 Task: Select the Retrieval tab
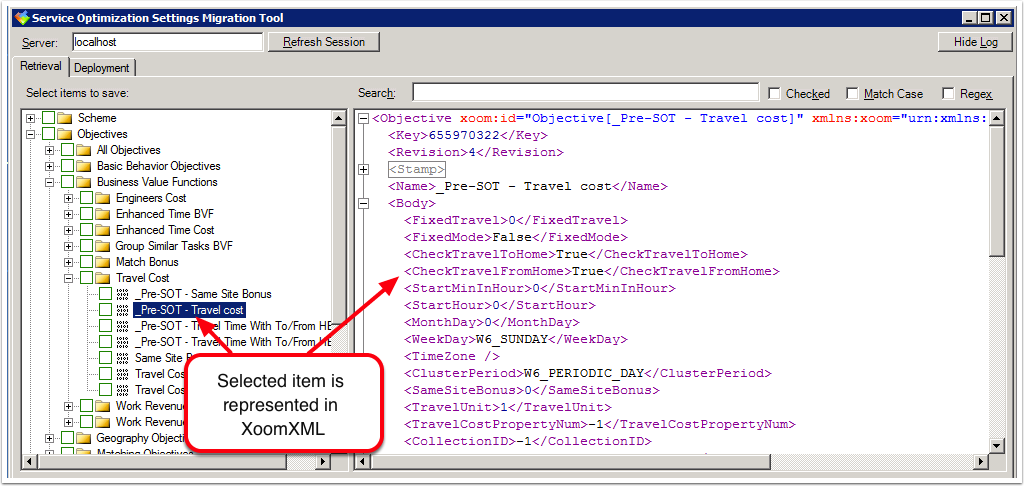[x=41, y=67]
